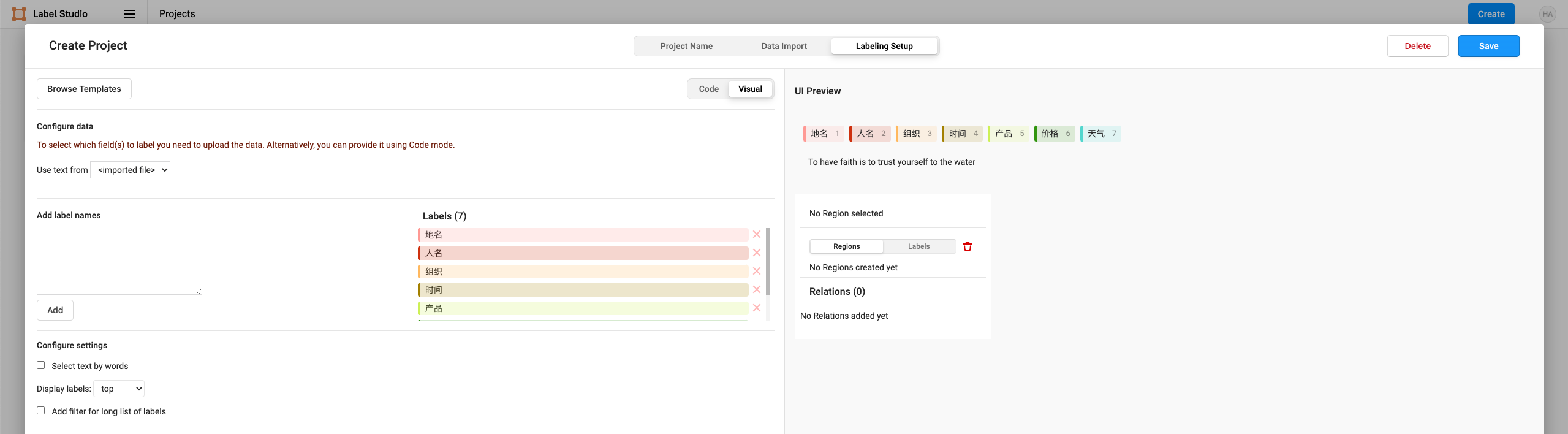Image resolution: width=1568 pixels, height=434 pixels.
Task: Go to the Project Name tab
Action: [x=686, y=46]
